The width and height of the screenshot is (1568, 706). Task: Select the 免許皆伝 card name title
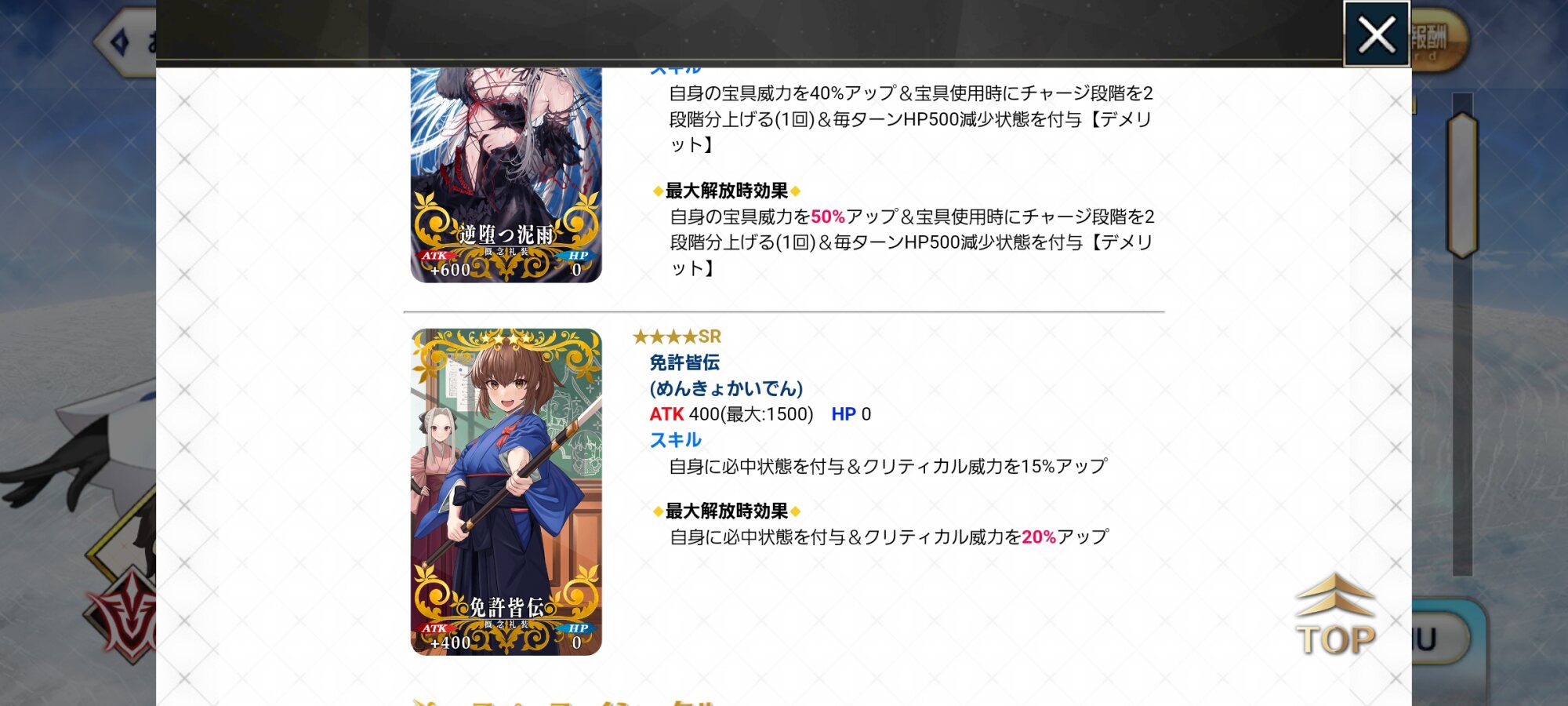tap(684, 362)
